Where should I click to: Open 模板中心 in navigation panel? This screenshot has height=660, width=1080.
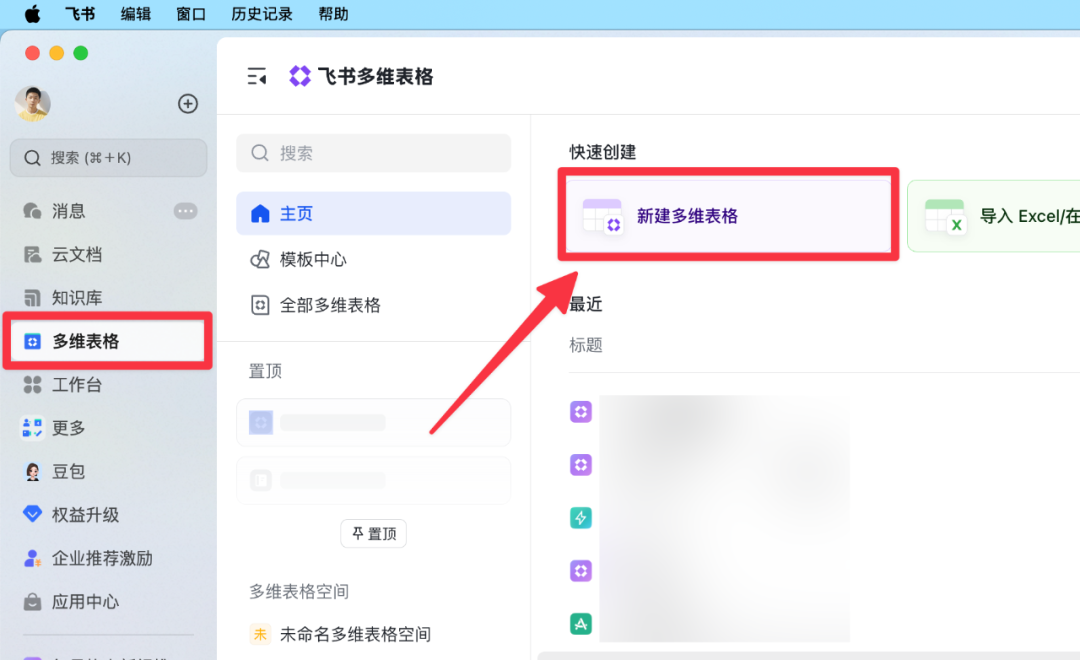coord(313,260)
